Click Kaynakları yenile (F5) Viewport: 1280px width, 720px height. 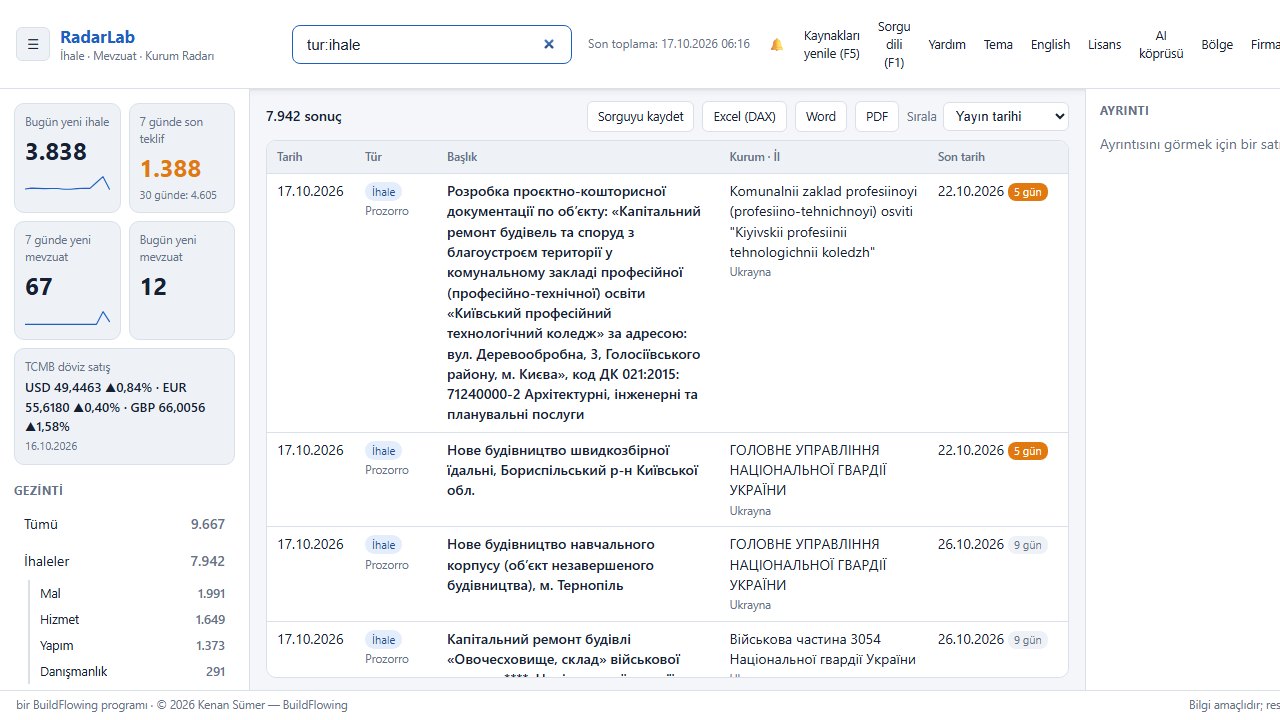[x=832, y=44]
